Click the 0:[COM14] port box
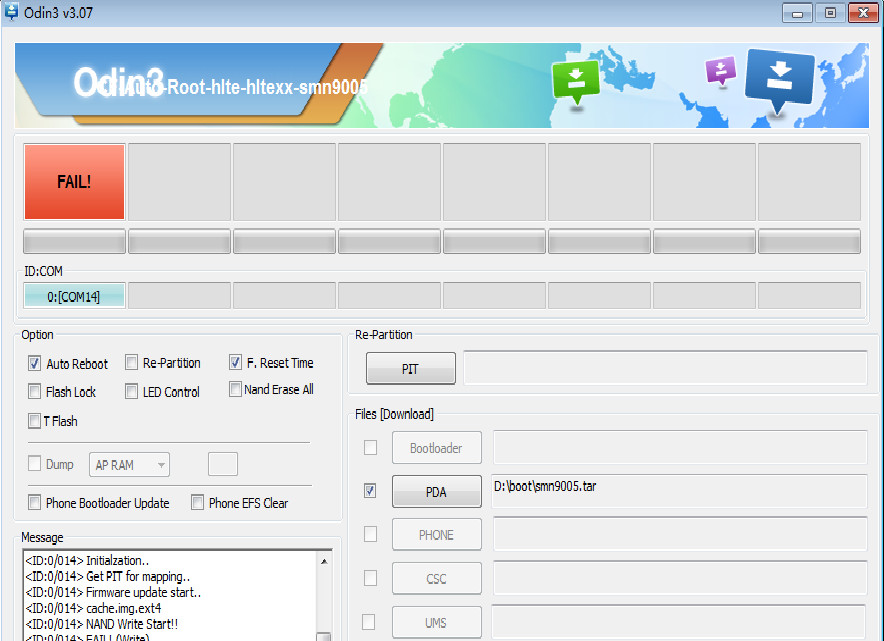 coord(74,296)
